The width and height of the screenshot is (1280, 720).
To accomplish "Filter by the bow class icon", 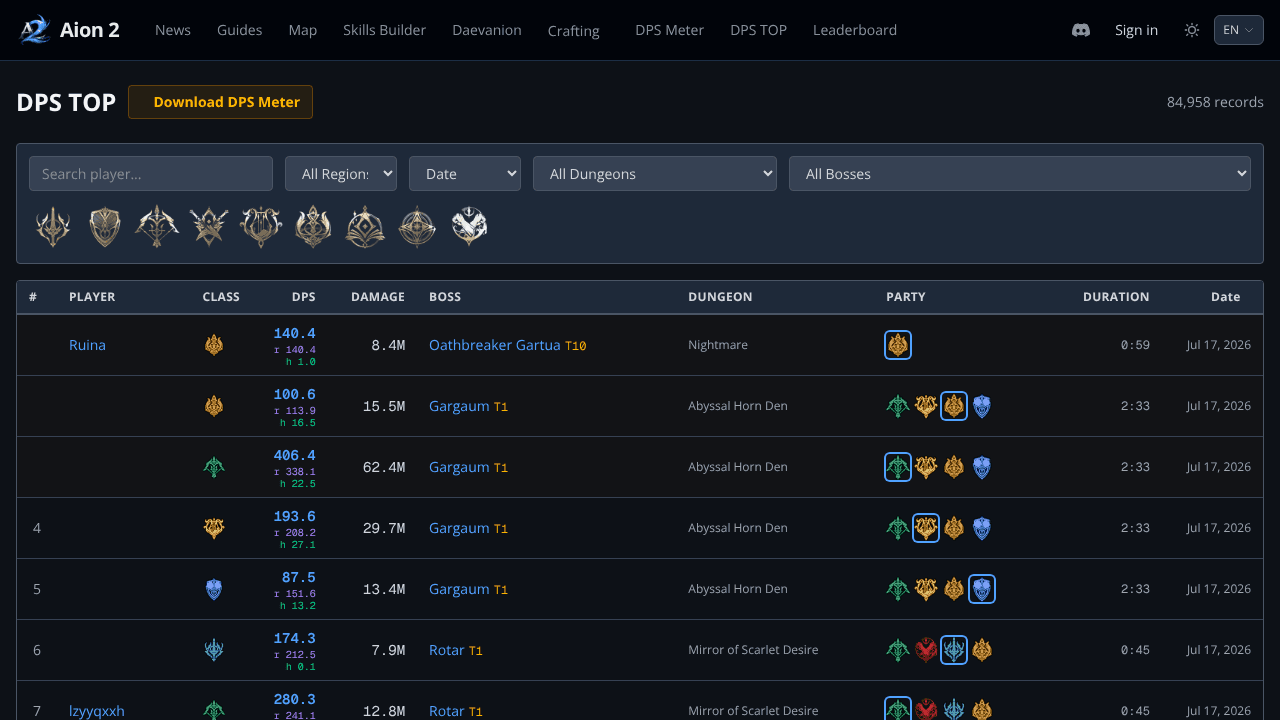I will click(x=157, y=227).
